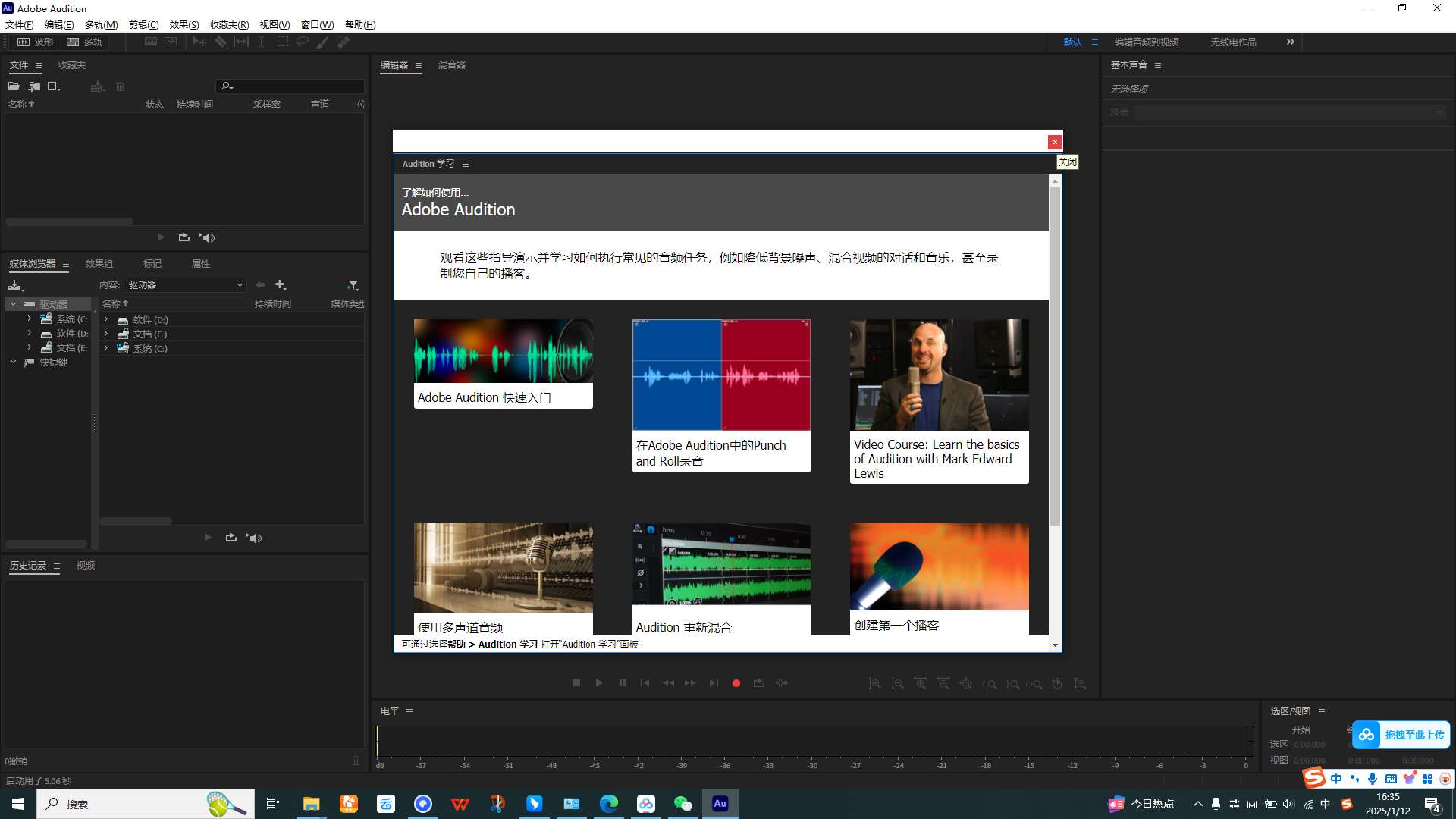This screenshot has height=819, width=1456.
Task: Open the Properties (属性) tab
Action: [201, 264]
